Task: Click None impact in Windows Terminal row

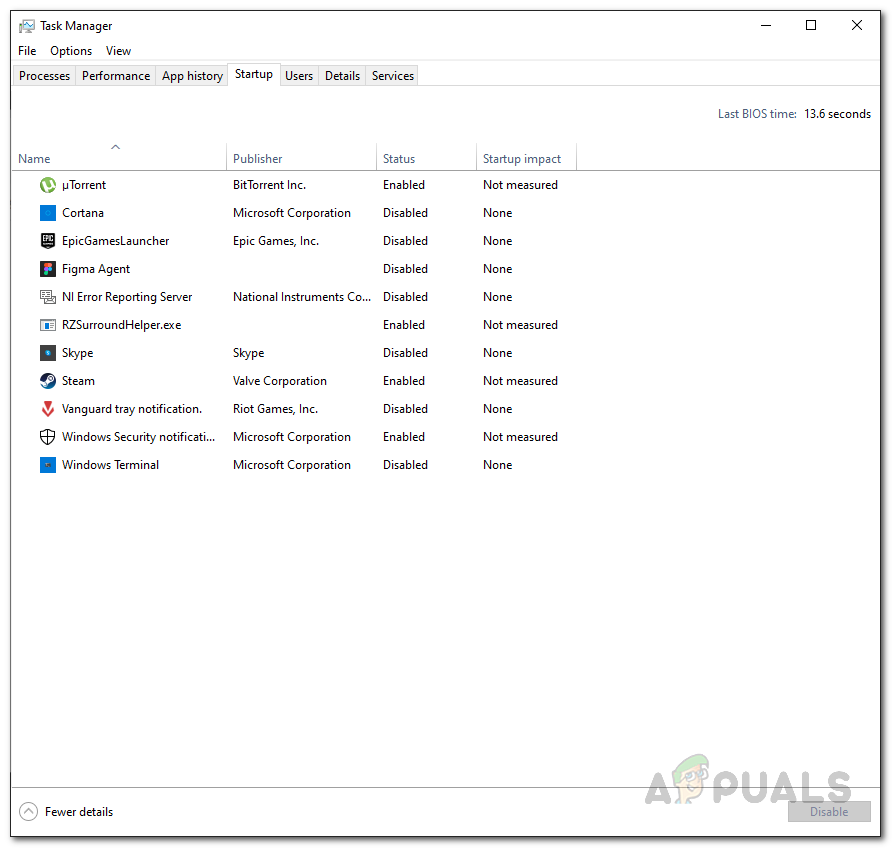Action: tap(498, 465)
